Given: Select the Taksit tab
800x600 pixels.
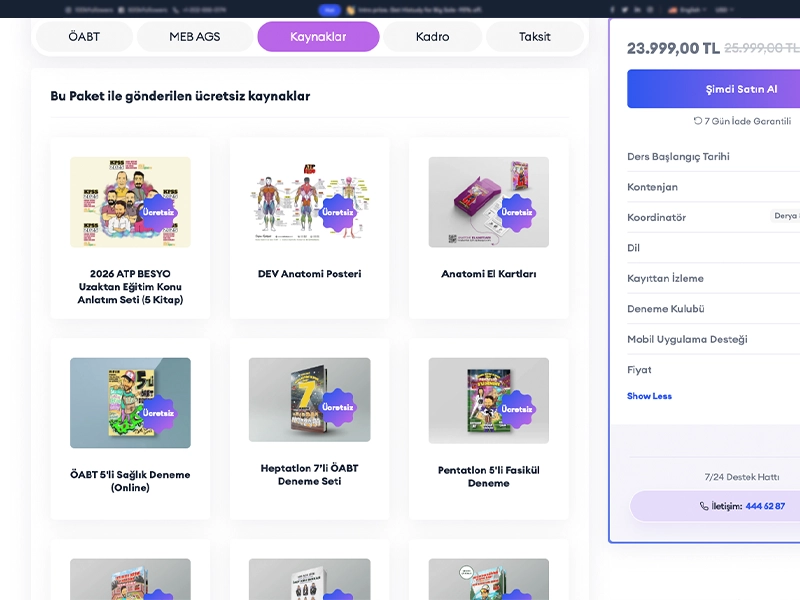Looking at the screenshot, I should pos(535,37).
